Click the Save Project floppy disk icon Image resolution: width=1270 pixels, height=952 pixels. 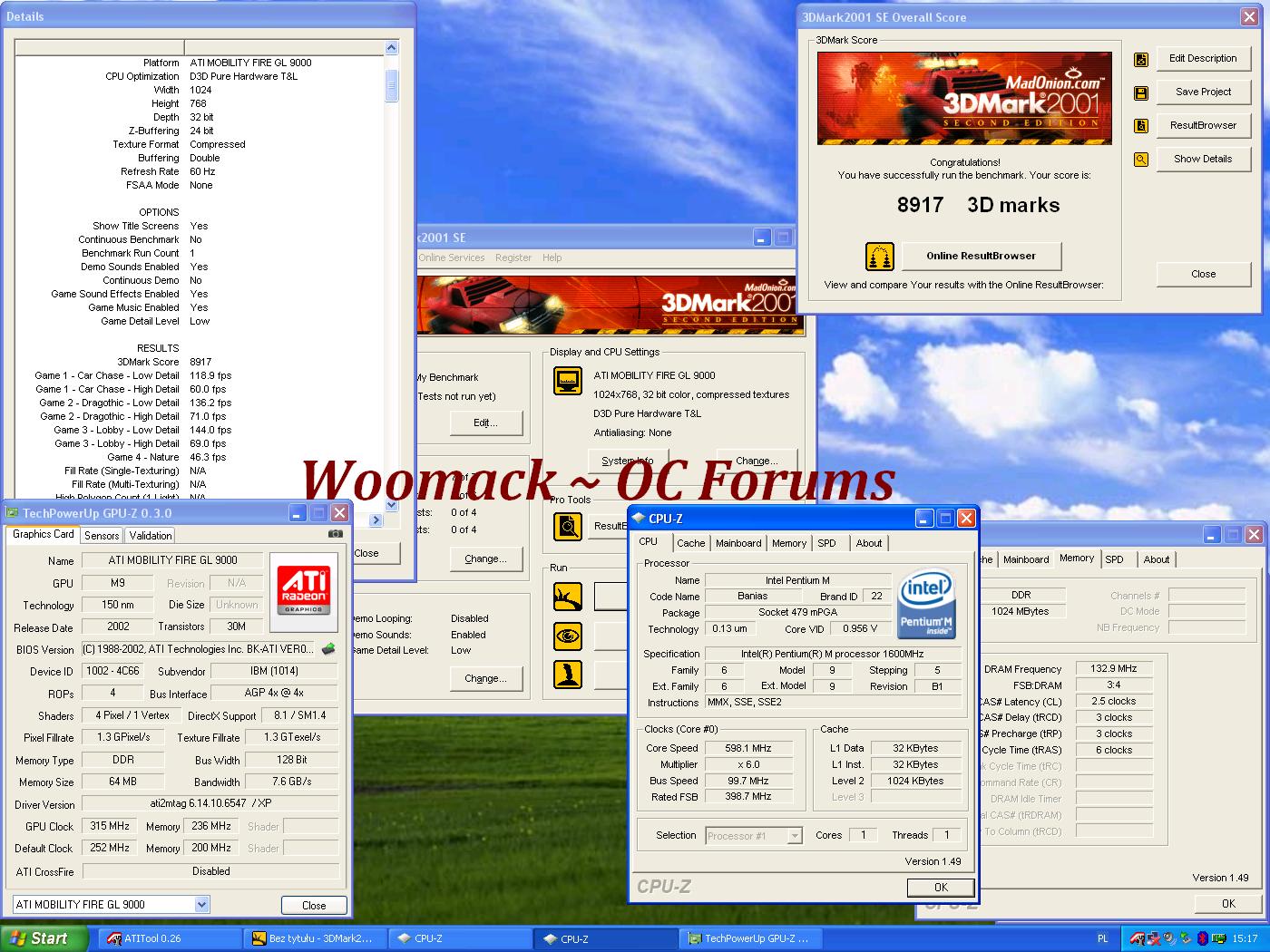[1141, 93]
